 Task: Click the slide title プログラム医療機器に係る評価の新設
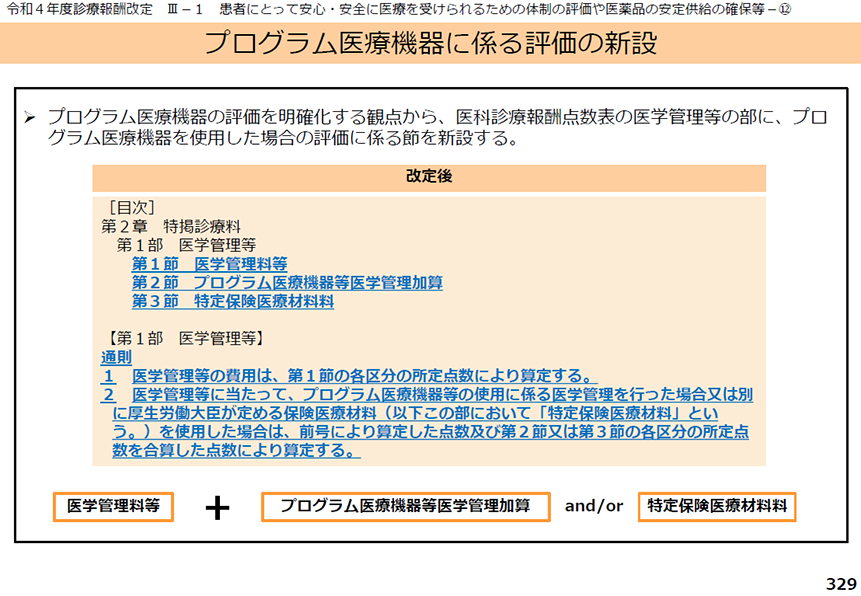[x=430, y=43]
